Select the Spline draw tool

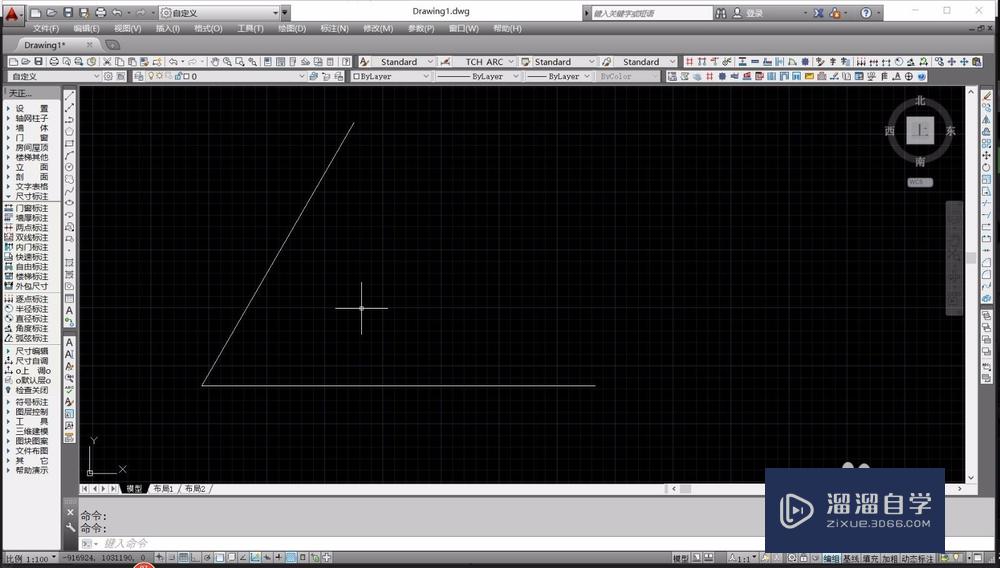[x=70, y=191]
